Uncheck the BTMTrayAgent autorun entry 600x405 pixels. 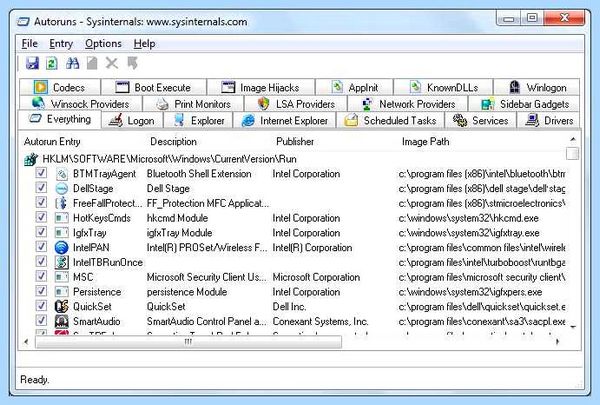41,173
